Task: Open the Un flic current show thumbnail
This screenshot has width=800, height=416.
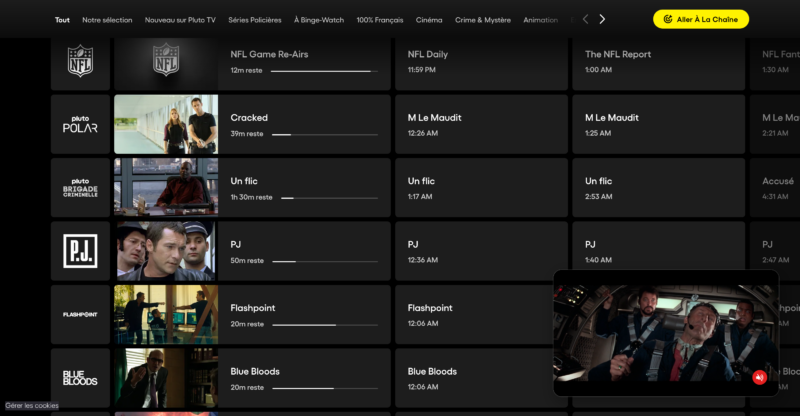Action: tap(166, 187)
